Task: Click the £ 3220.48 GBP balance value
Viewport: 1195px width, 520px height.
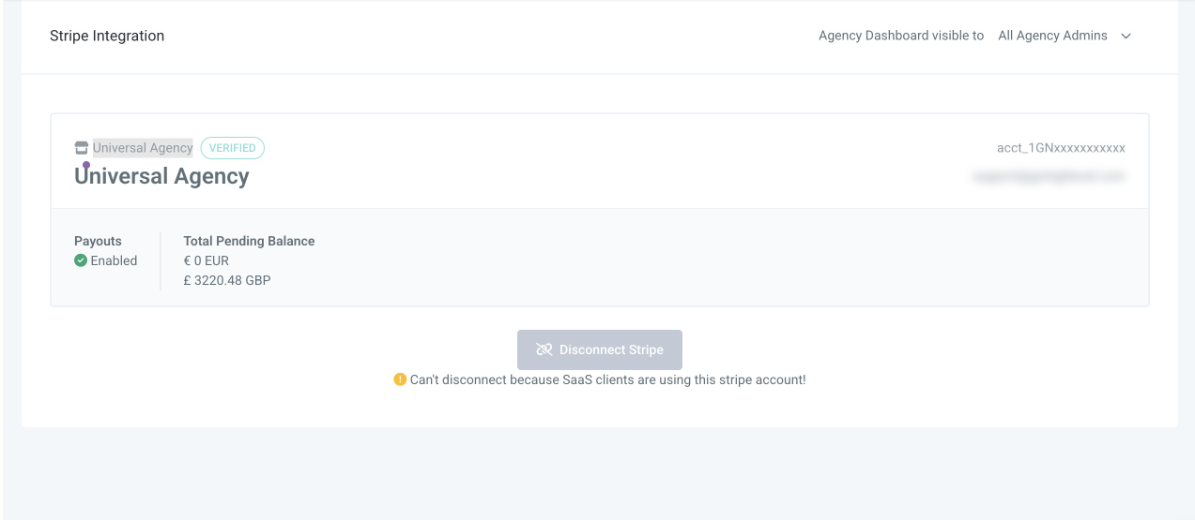Action: point(227,281)
